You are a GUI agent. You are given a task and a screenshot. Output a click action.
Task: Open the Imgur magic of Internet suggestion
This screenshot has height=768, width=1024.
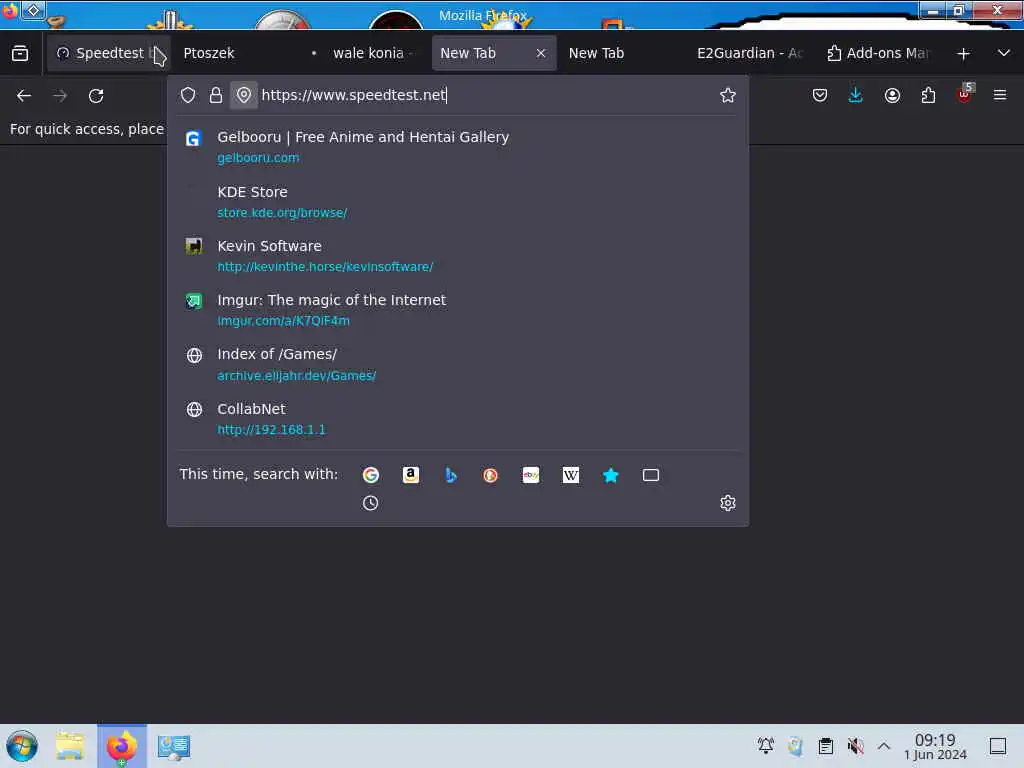click(457, 310)
